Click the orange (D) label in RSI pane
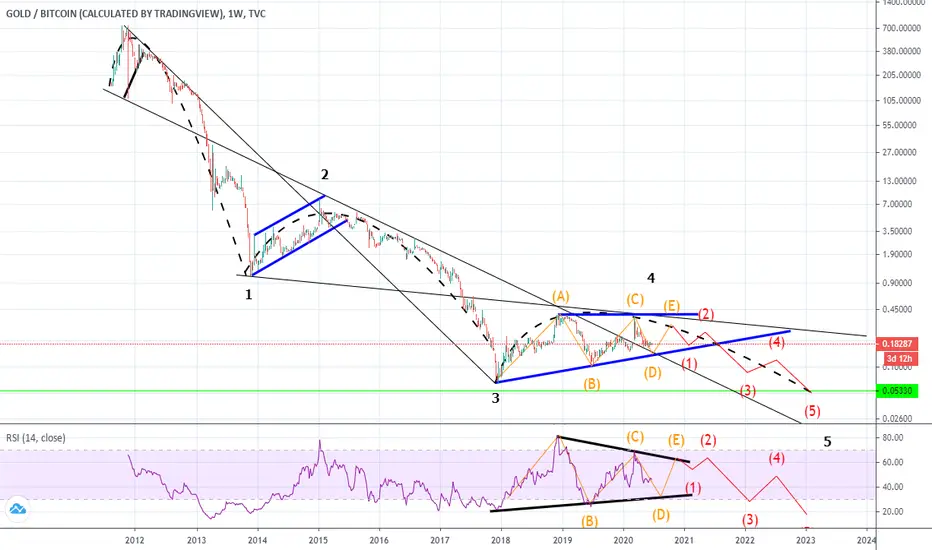 tap(661, 515)
